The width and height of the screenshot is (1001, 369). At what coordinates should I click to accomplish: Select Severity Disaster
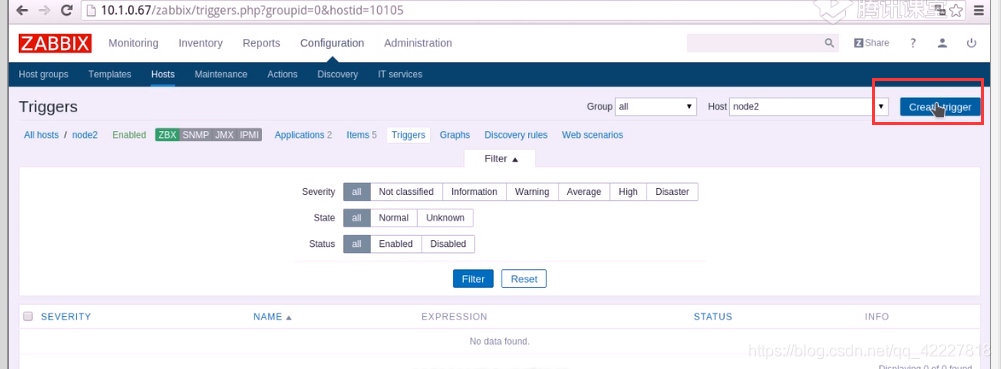tap(672, 192)
